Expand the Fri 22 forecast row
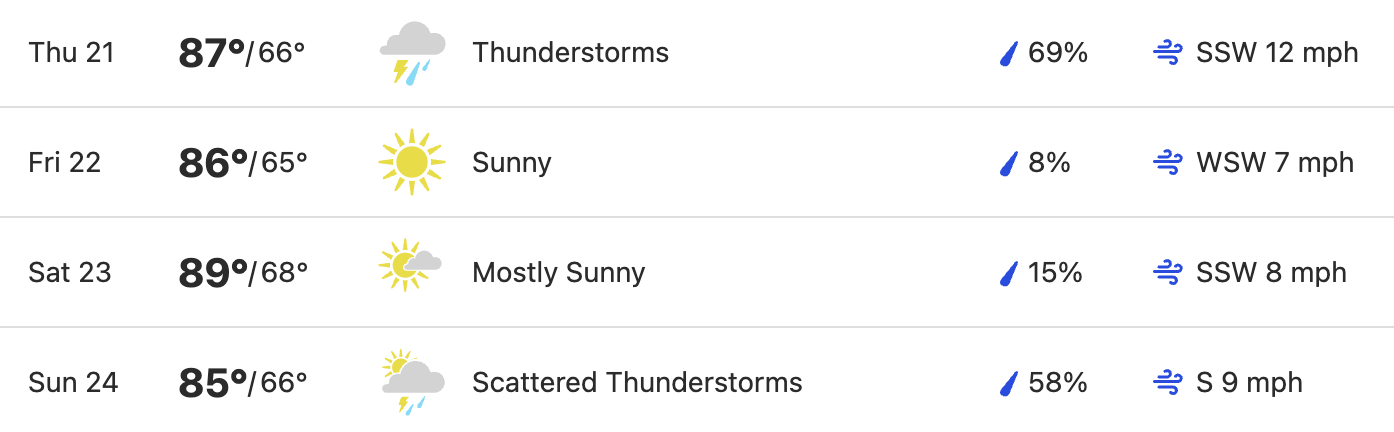 click(697, 162)
